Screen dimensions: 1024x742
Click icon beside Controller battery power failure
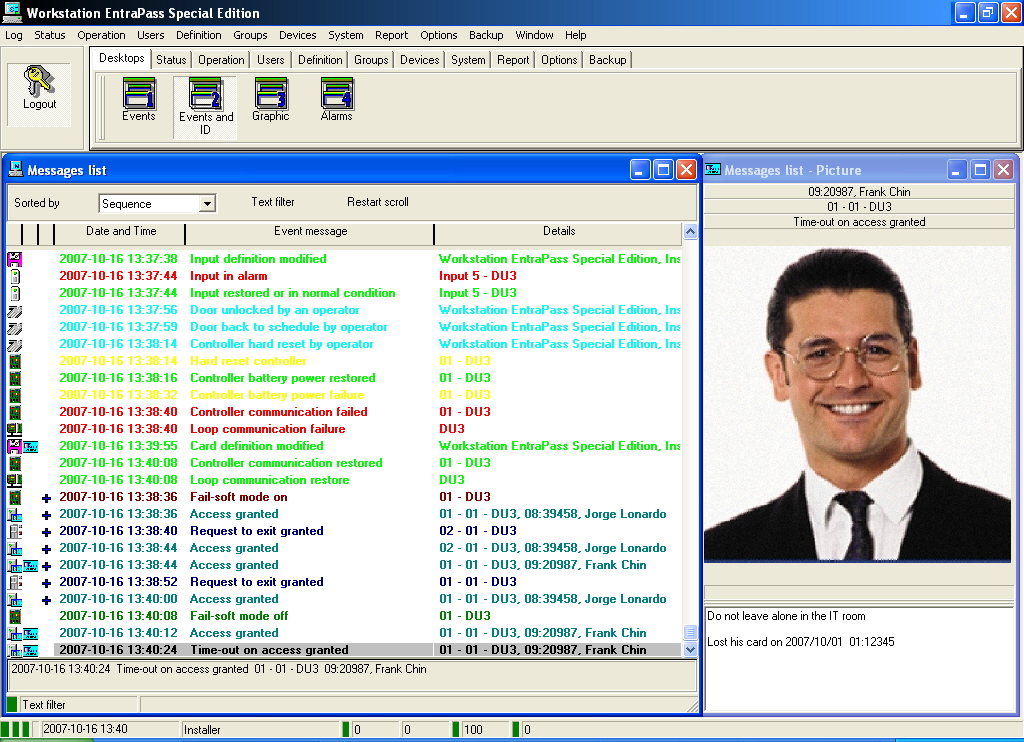tap(14, 395)
